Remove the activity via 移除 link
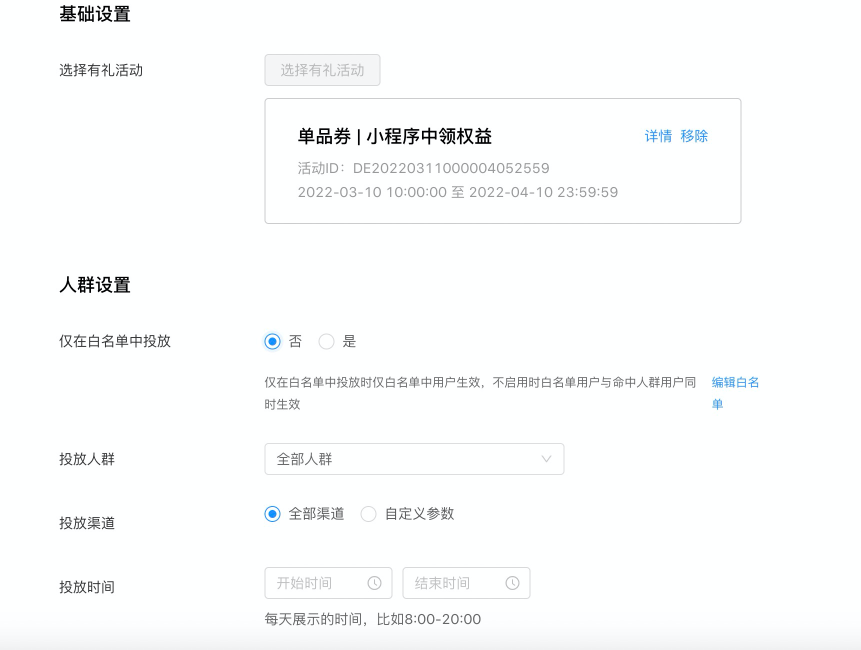The width and height of the screenshot is (861, 650). point(694,136)
